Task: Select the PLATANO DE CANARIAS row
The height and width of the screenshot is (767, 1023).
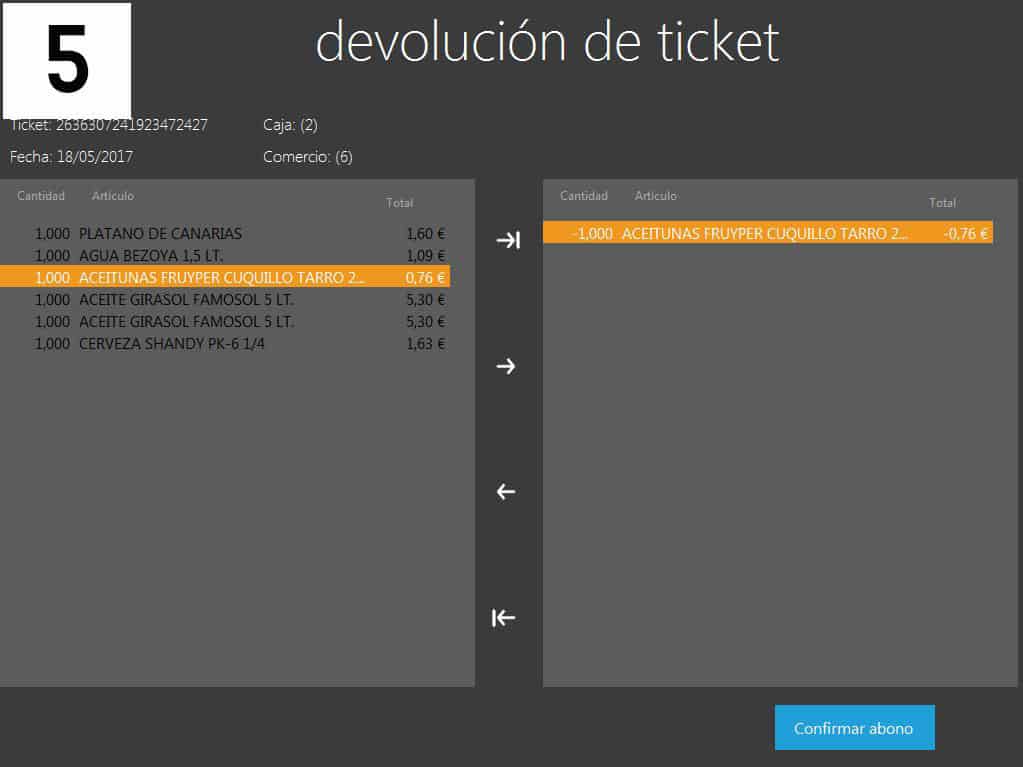Action: [225, 233]
